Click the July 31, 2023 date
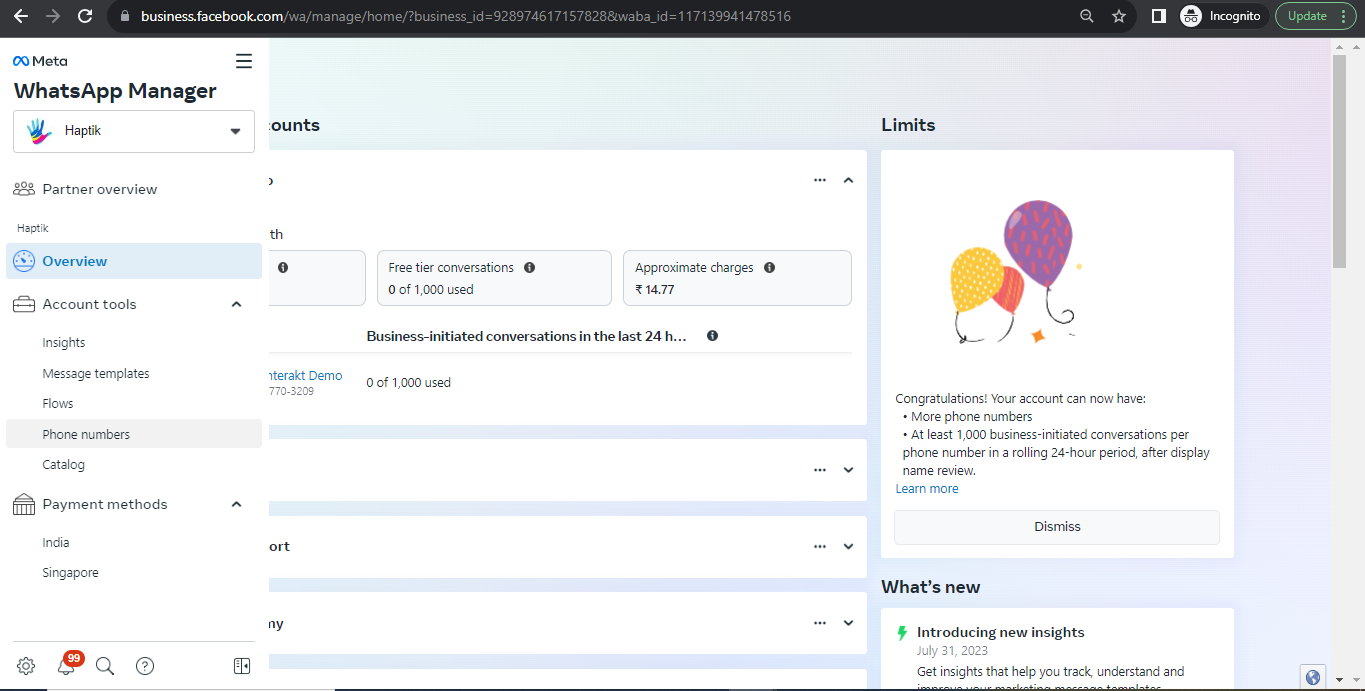1365x691 pixels. (x=952, y=651)
